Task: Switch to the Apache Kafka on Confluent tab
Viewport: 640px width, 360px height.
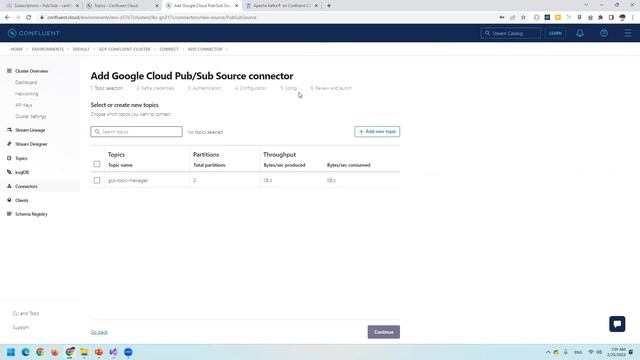Action: click(282, 6)
